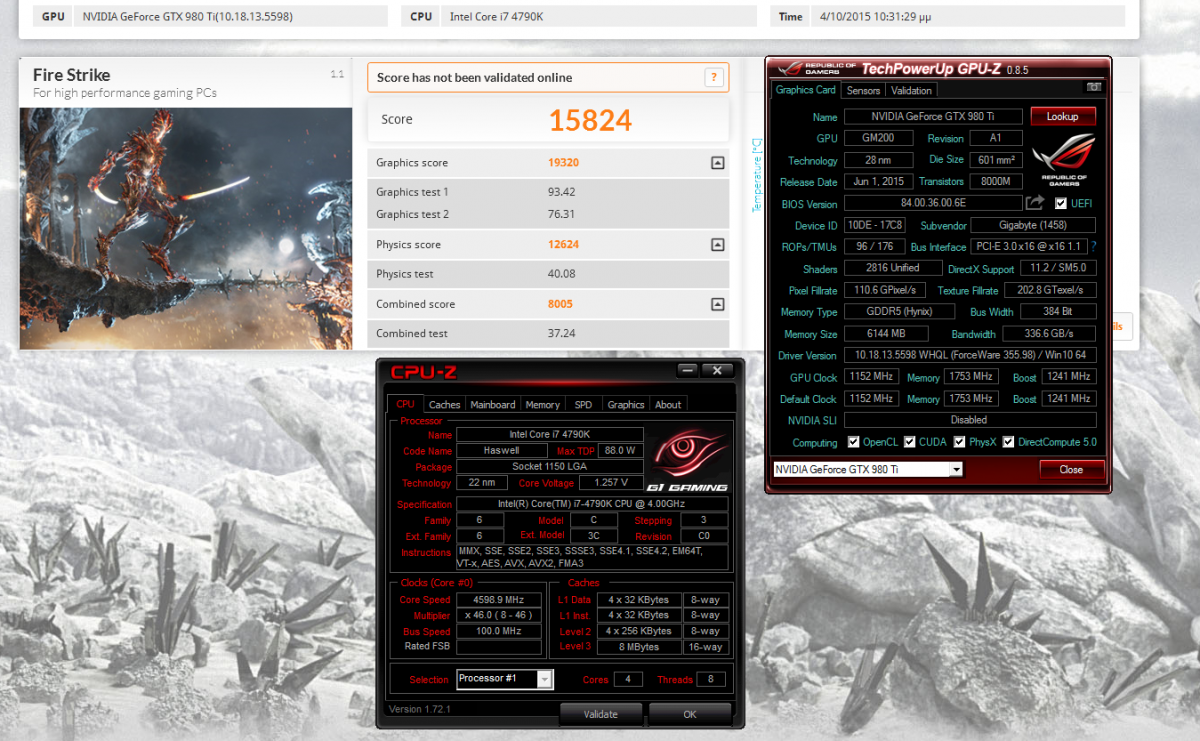Click the Lookup button in GPU-Z

point(1063,116)
